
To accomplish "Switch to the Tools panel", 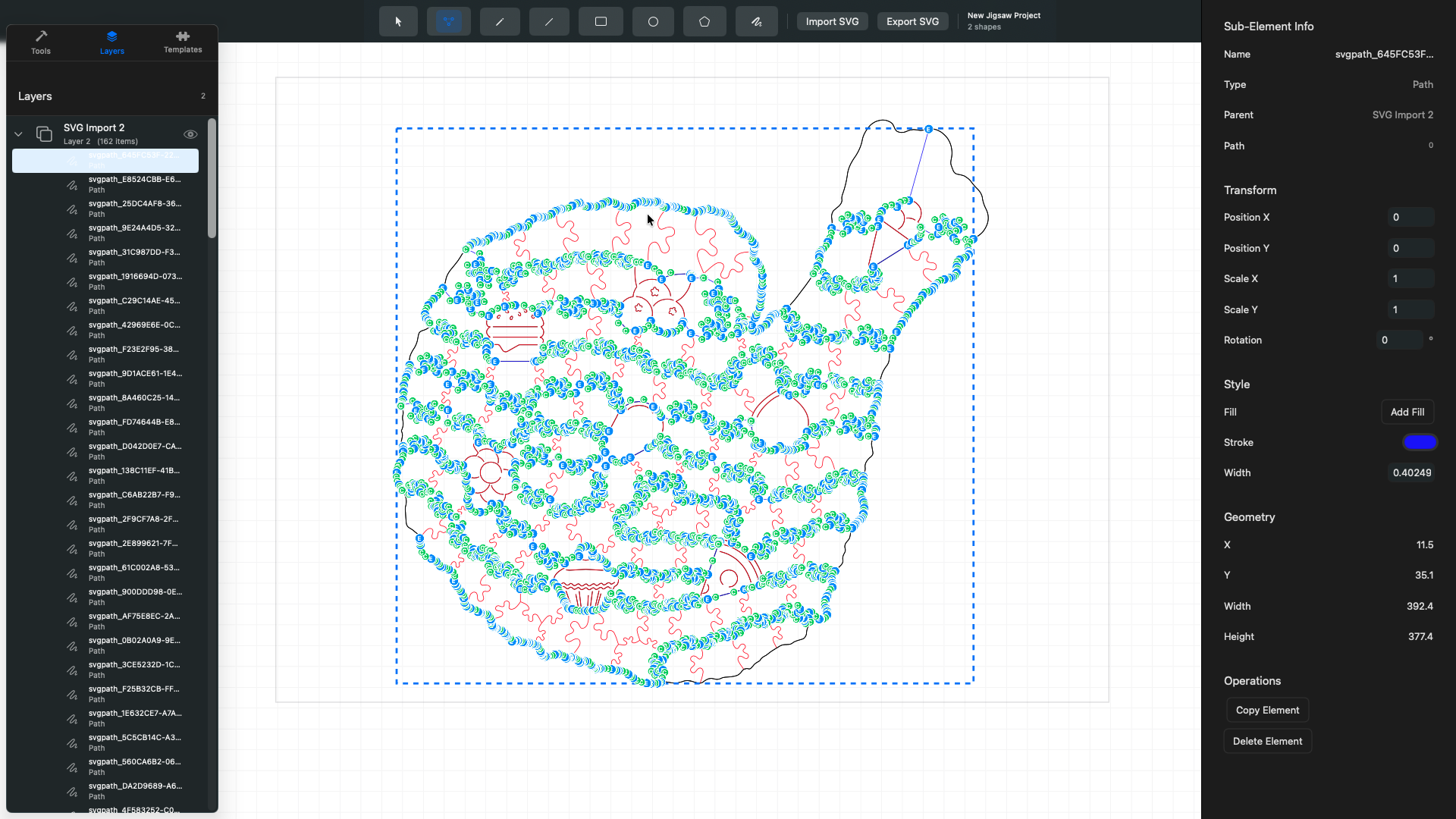I will 41,42.
